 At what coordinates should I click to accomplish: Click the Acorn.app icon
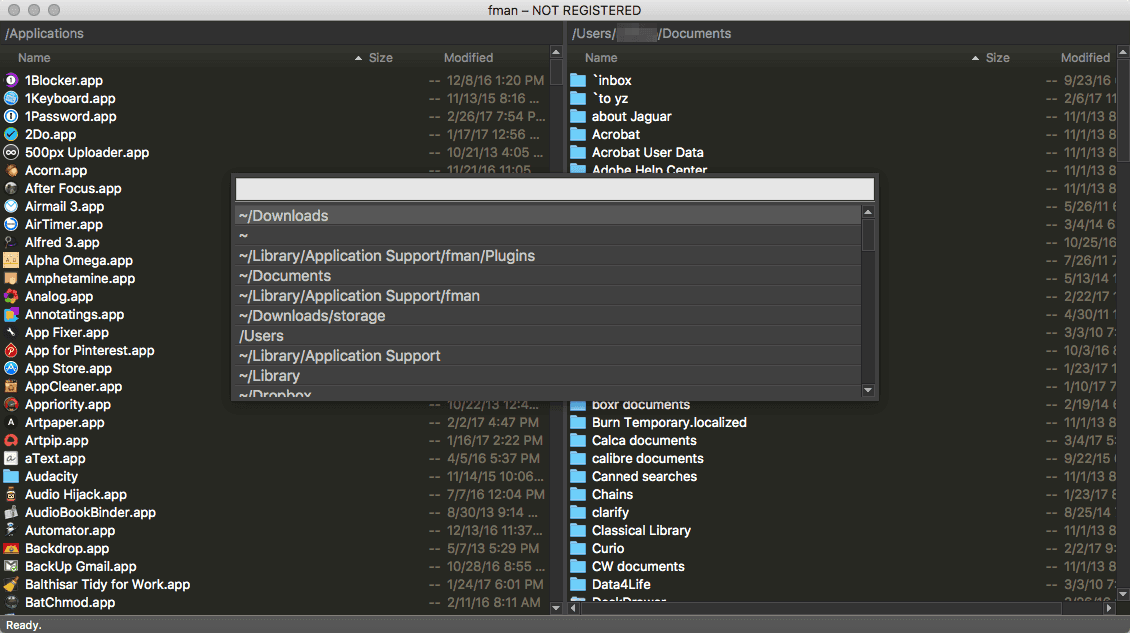[x=11, y=170]
